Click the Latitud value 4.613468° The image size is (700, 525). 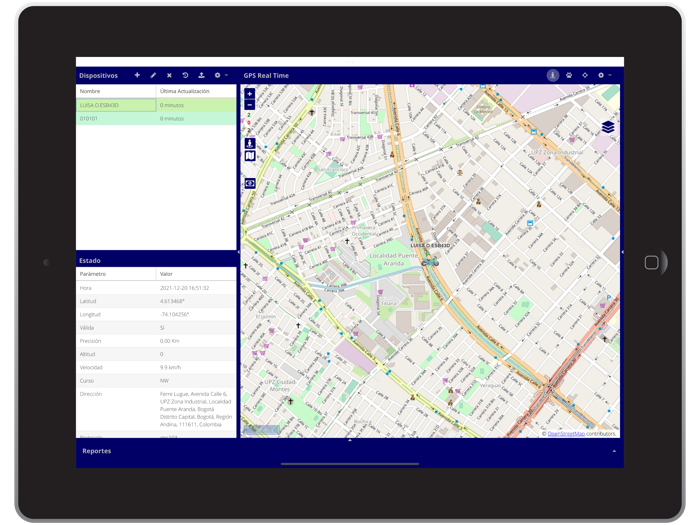coord(172,301)
